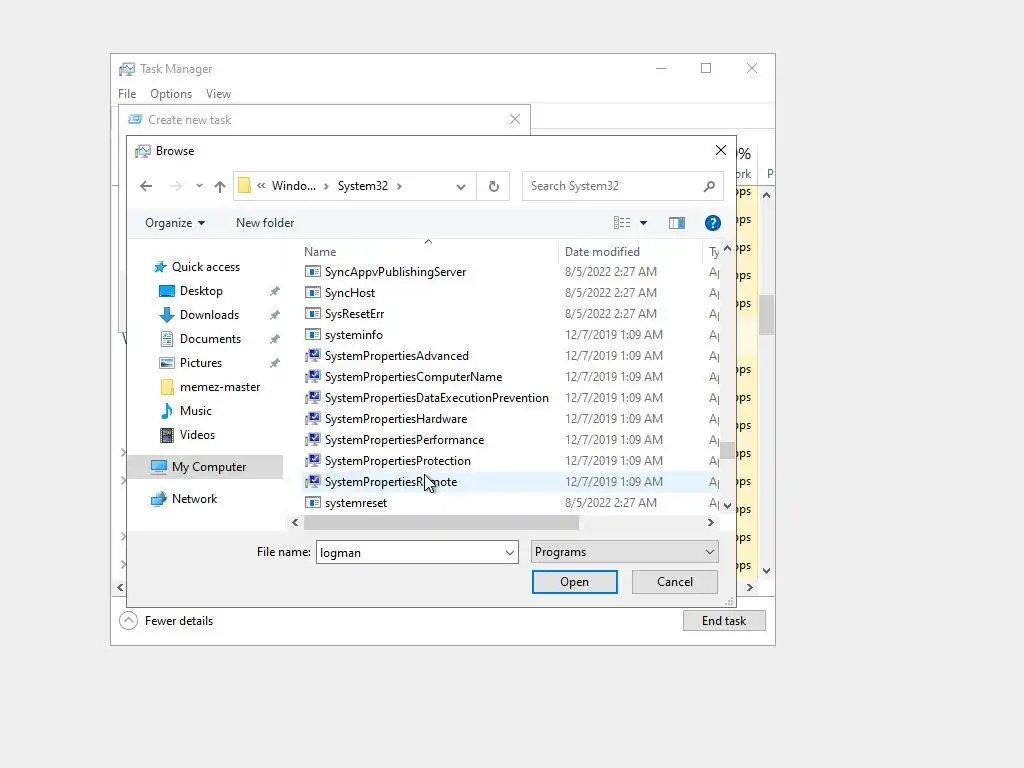This screenshot has width=1024, height=768.
Task: Expand the File name dropdown
Action: (510, 552)
